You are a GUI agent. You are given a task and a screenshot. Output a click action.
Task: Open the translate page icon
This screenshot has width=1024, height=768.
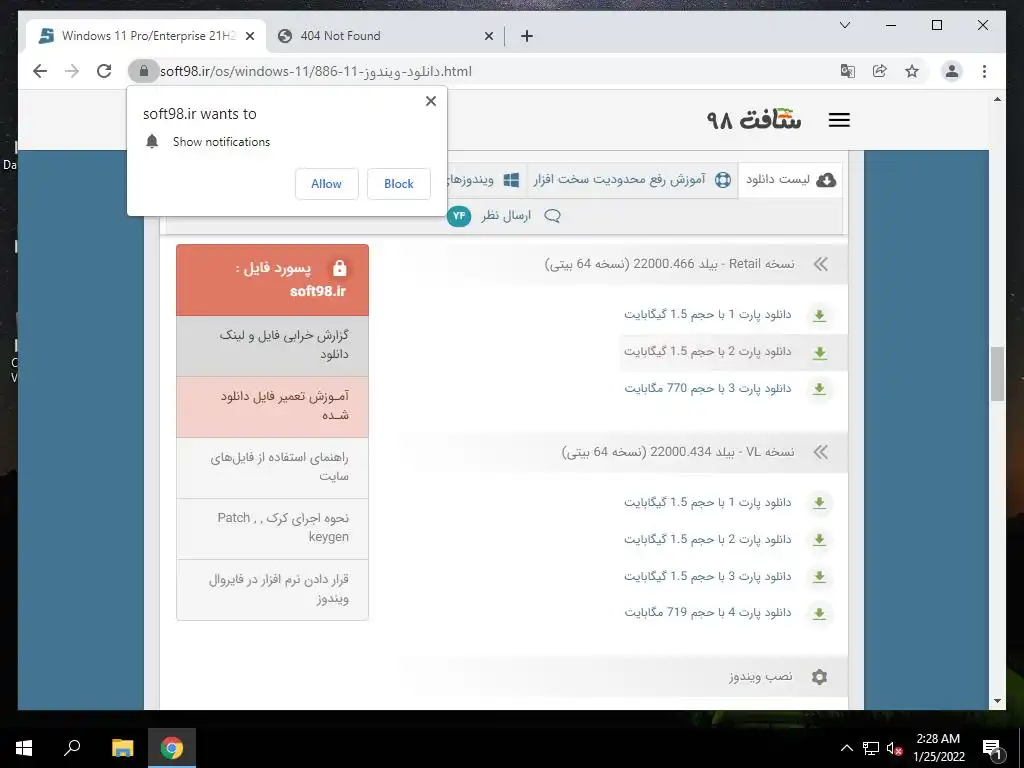click(x=848, y=71)
